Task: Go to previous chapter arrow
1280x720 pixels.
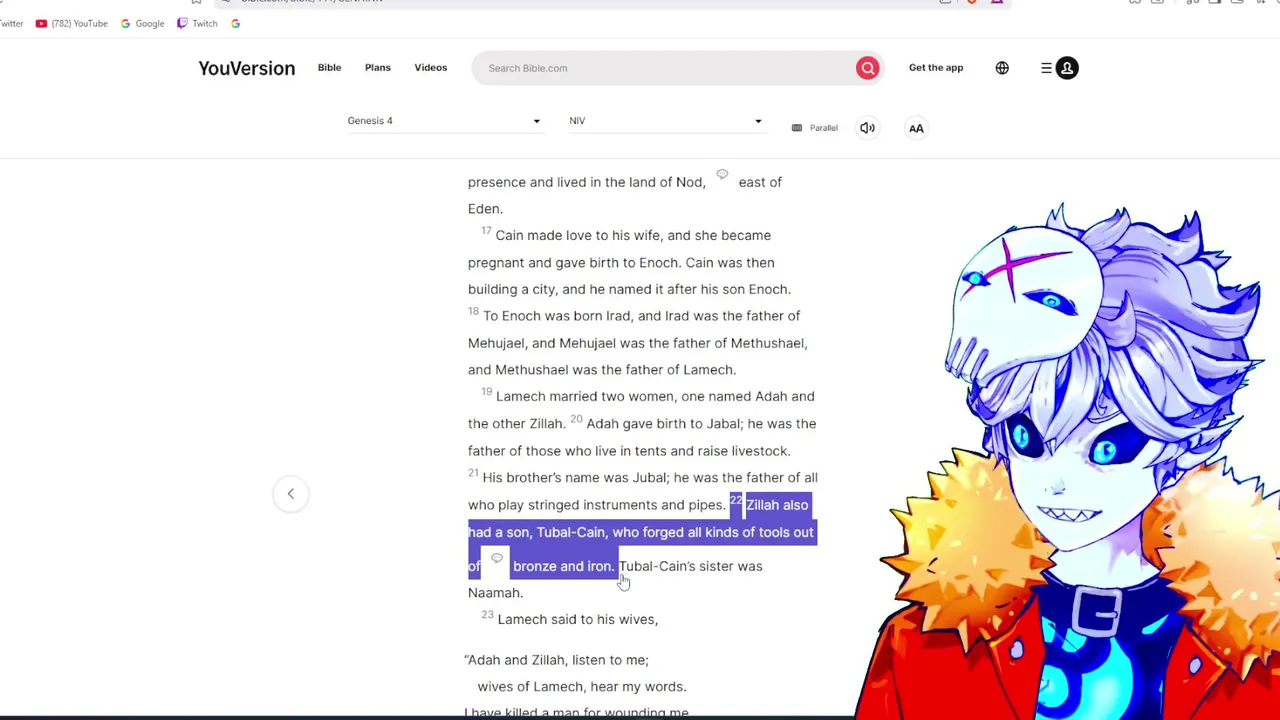Action: coord(291,493)
